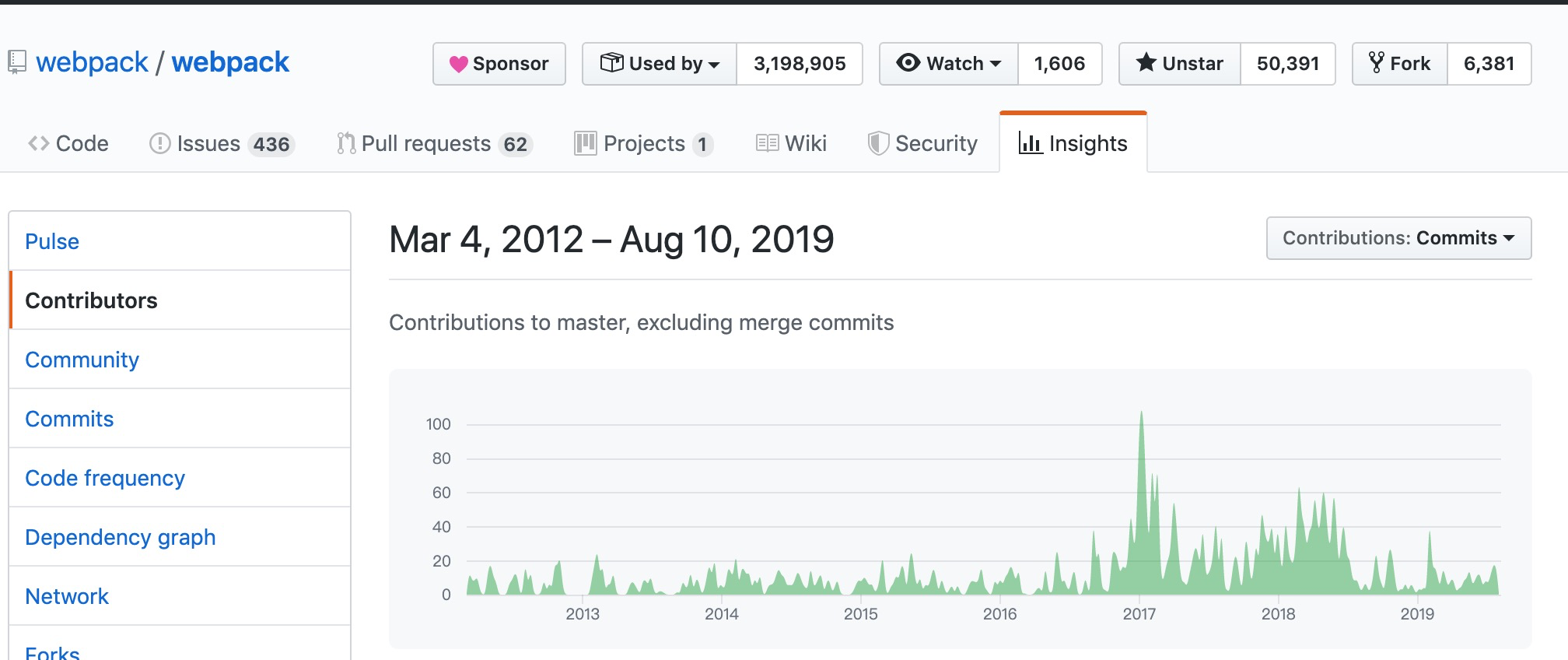
Task: Click the Insights bar chart icon
Action: 1030,143
